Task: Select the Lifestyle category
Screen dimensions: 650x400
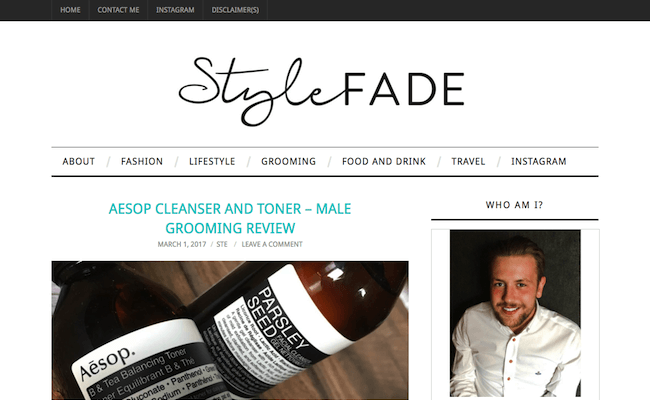Action: pos(212,161)
